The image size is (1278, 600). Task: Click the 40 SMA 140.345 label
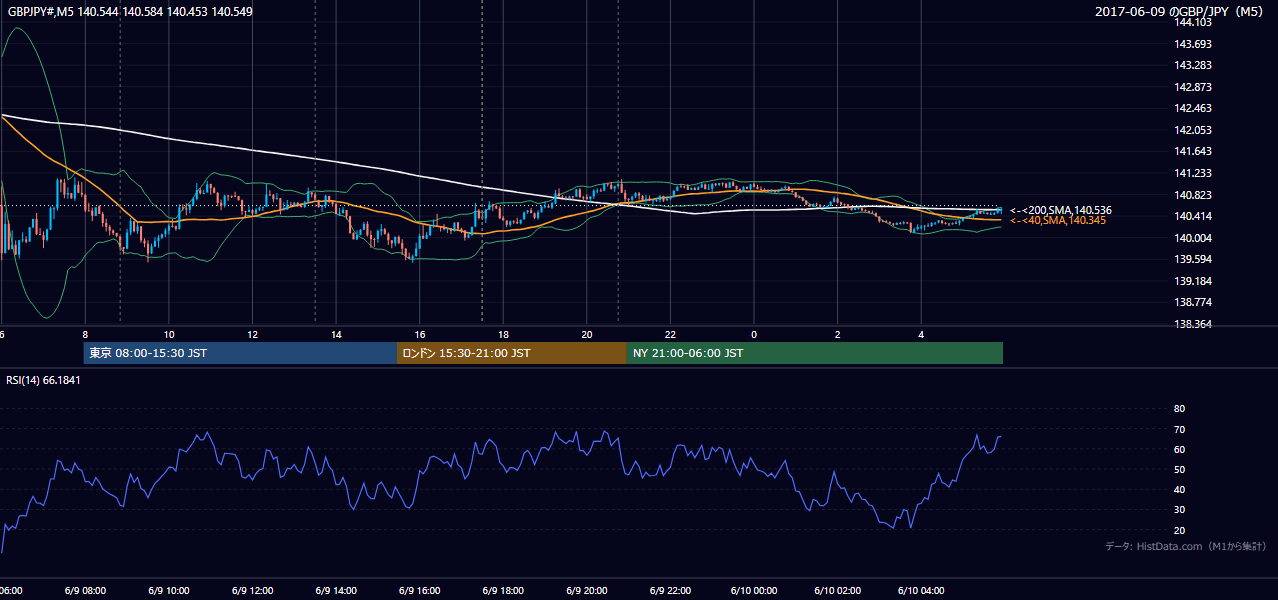tap(1057, 220)
